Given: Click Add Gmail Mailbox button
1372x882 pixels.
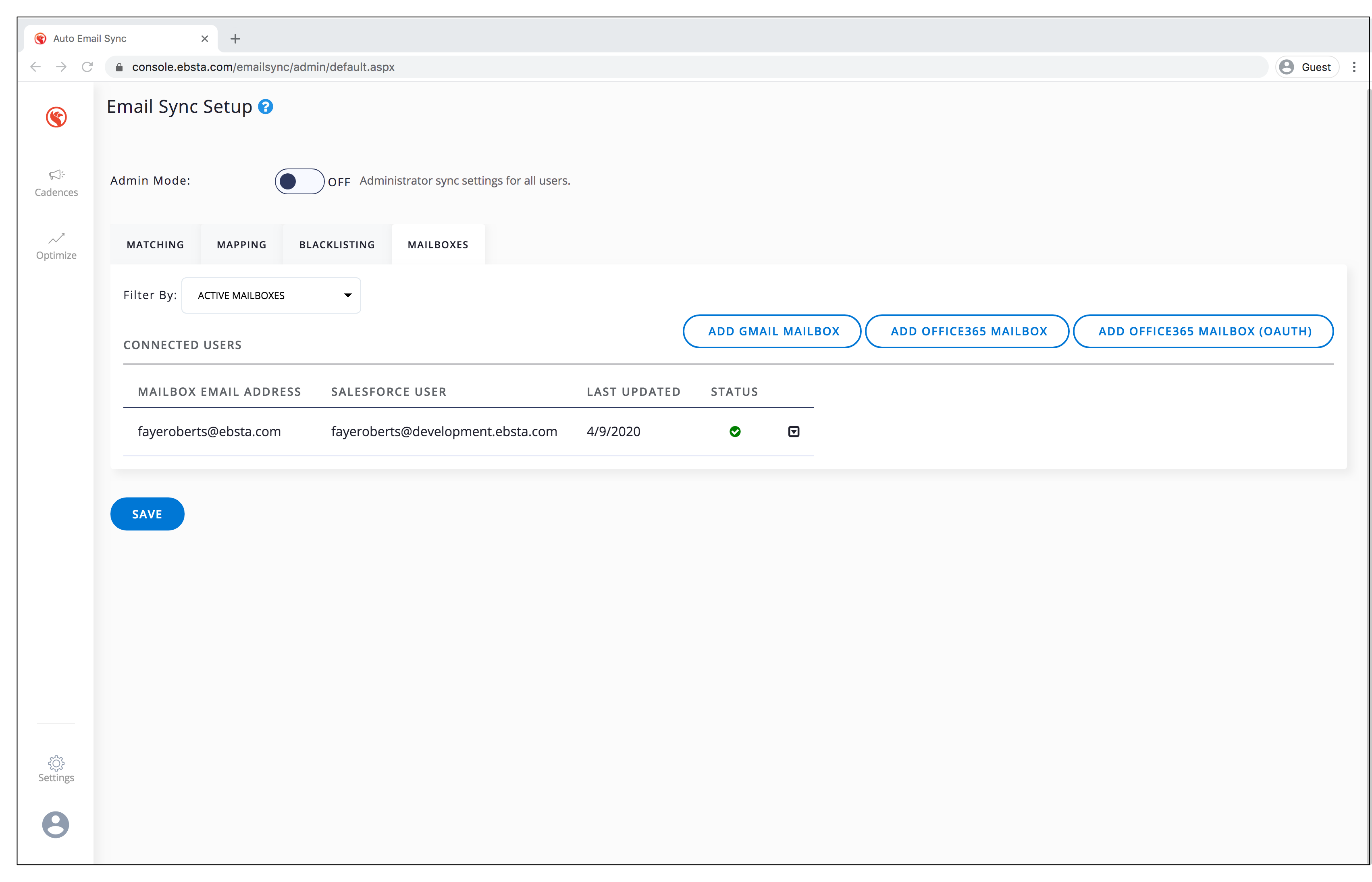Looking at the screenshot, I should (x=773, y=331).
